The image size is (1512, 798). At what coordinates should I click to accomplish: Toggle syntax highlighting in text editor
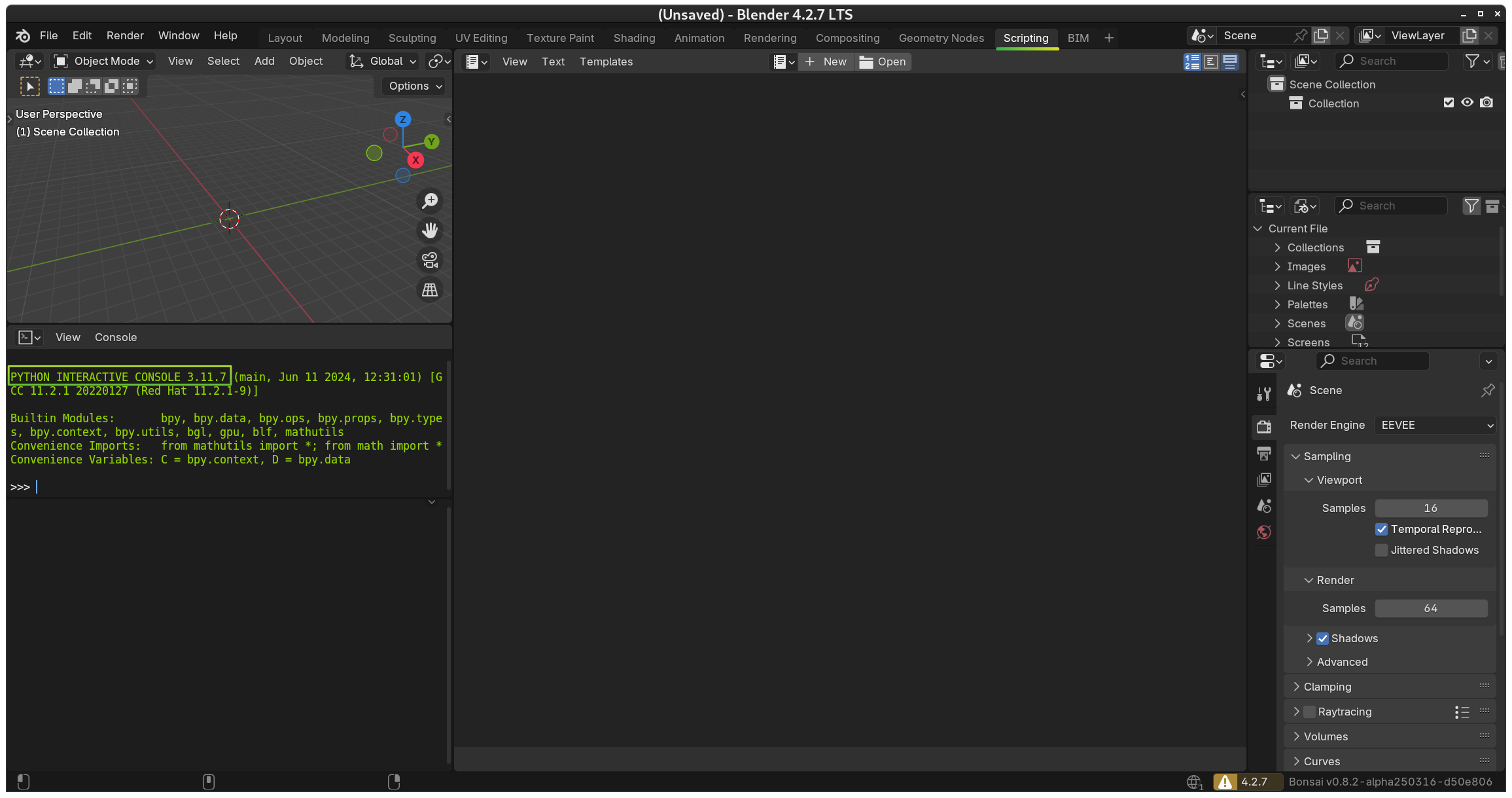tap(1230, 62)
